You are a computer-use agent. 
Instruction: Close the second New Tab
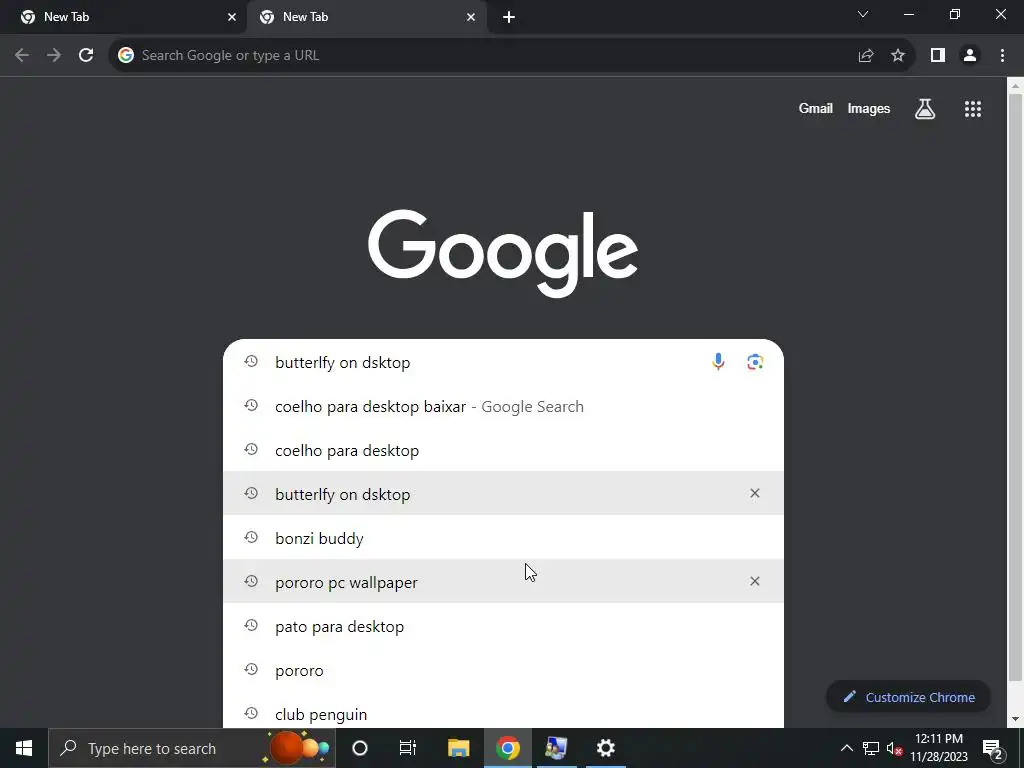(471, 17)
